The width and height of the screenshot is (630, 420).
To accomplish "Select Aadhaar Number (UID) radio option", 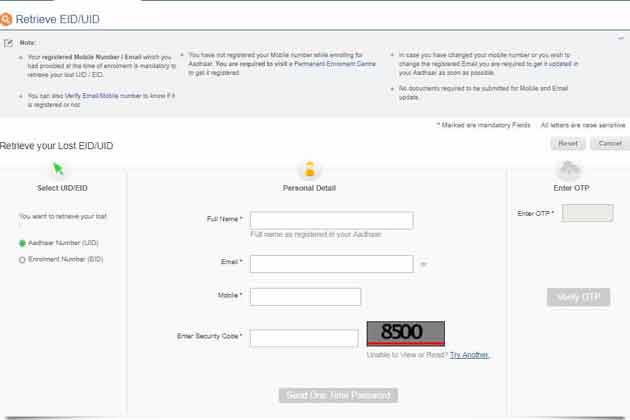I will (23, 243).
